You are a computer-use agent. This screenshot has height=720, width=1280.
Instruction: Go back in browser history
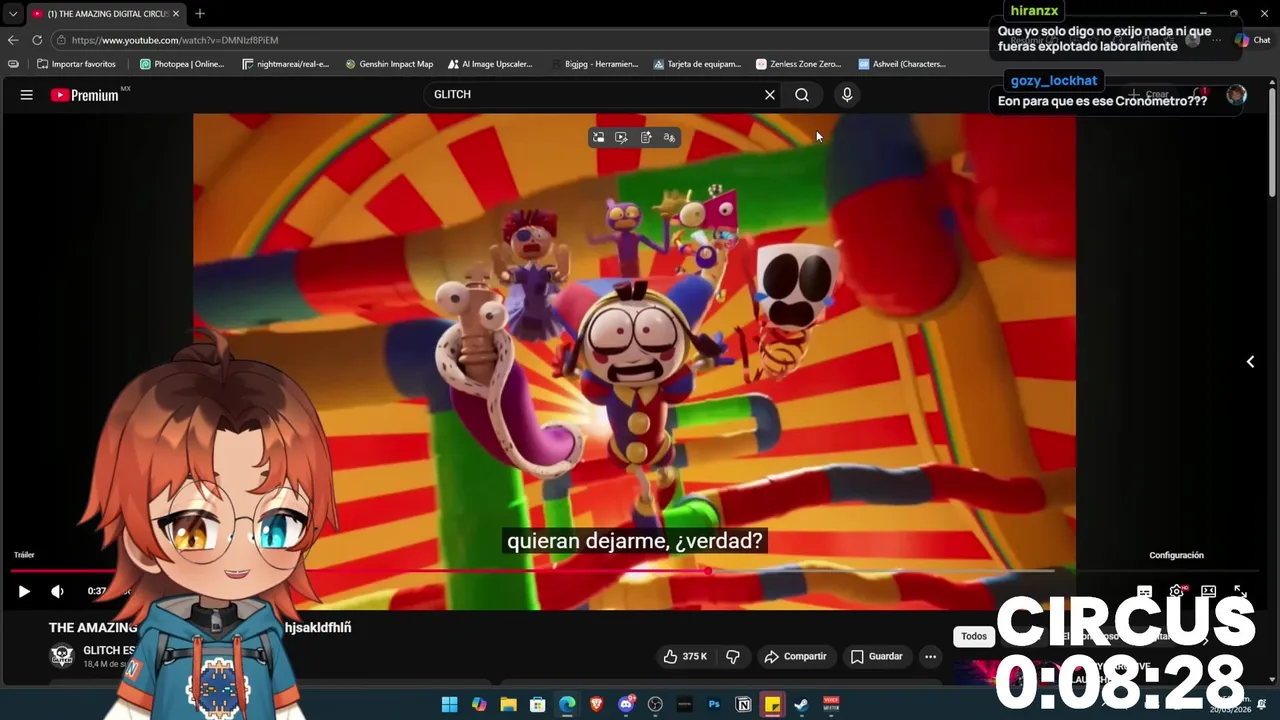(x=13, y=40)
